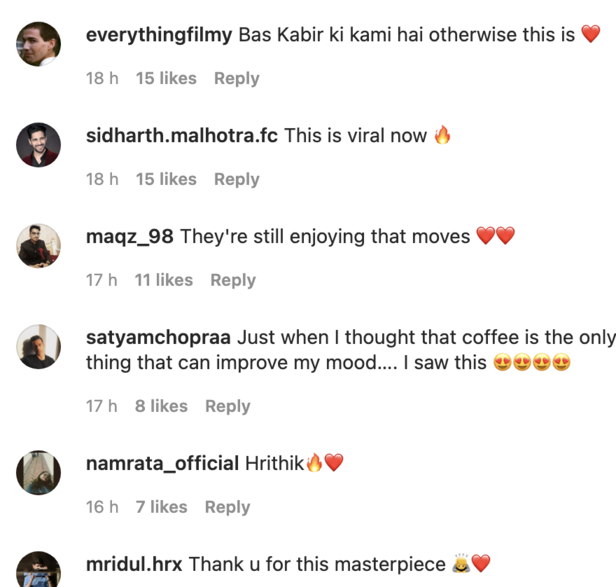Open everythingfilmy's profile picture
This screenshot has height=587, width=616.
[39, 44]
